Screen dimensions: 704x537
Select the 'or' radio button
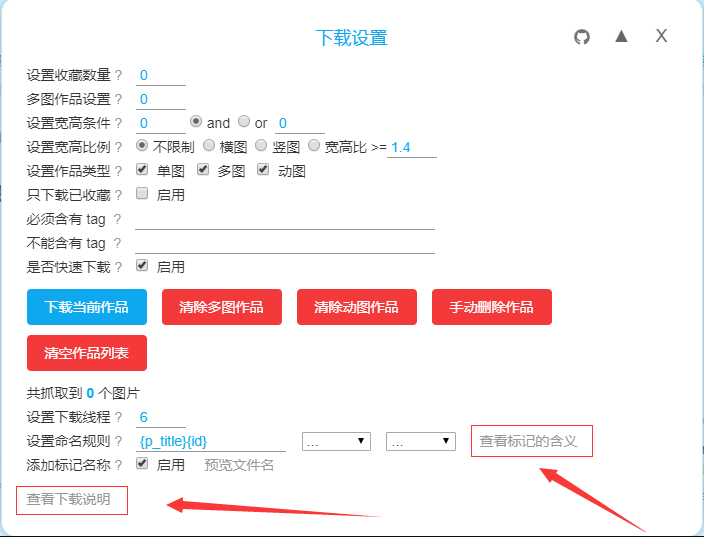[244, 121]
